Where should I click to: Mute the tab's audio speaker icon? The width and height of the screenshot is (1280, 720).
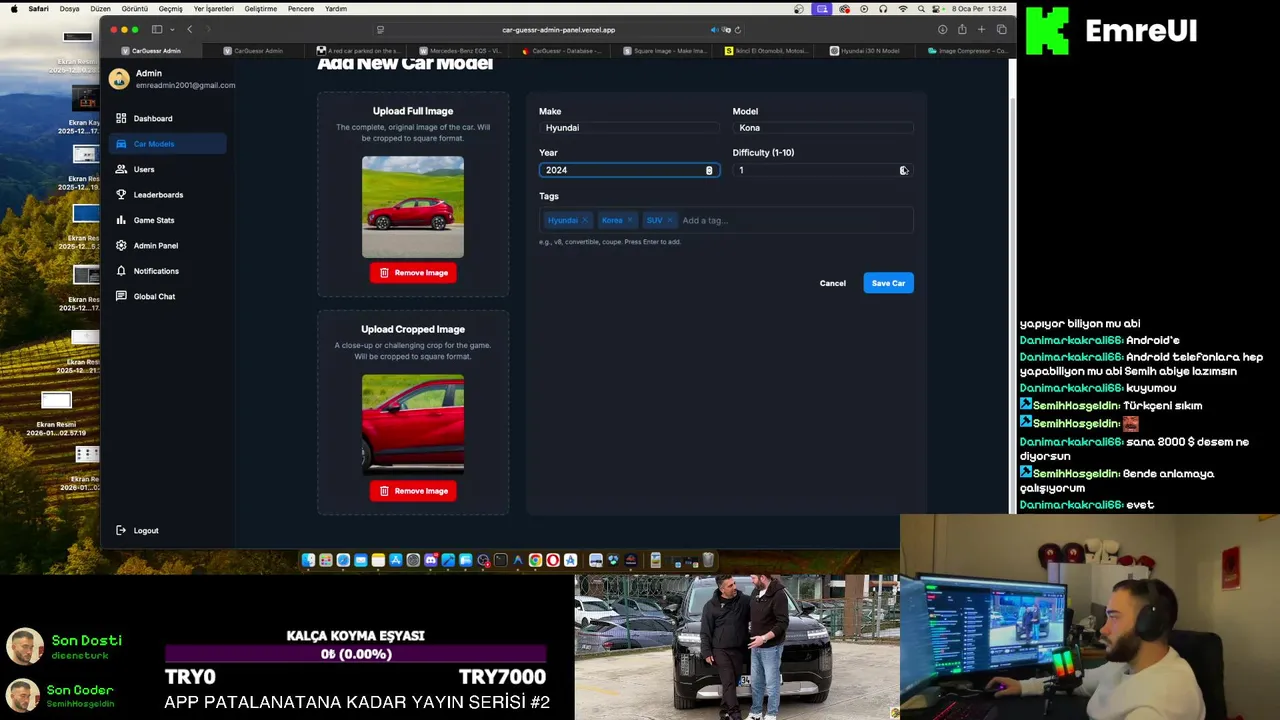click(x=714, y=30)
